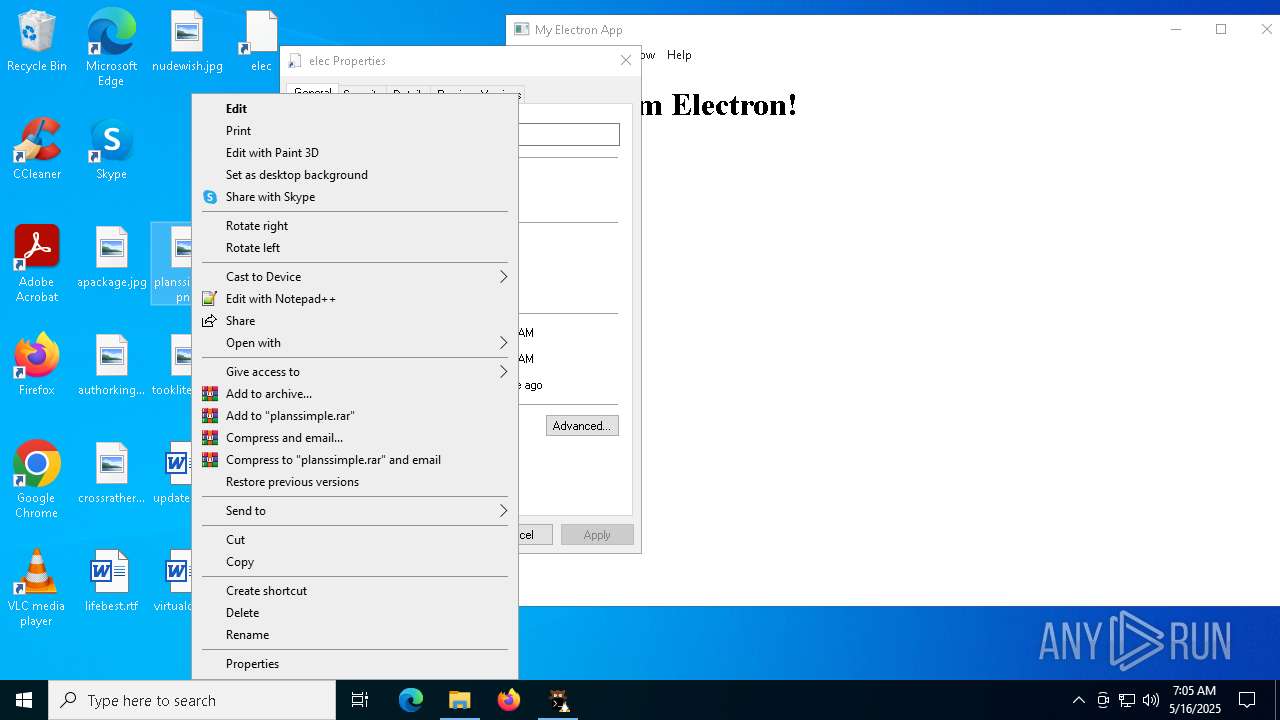
Task: Open Adobe Acrobat desktop shortcut
Action: point(37,264)
